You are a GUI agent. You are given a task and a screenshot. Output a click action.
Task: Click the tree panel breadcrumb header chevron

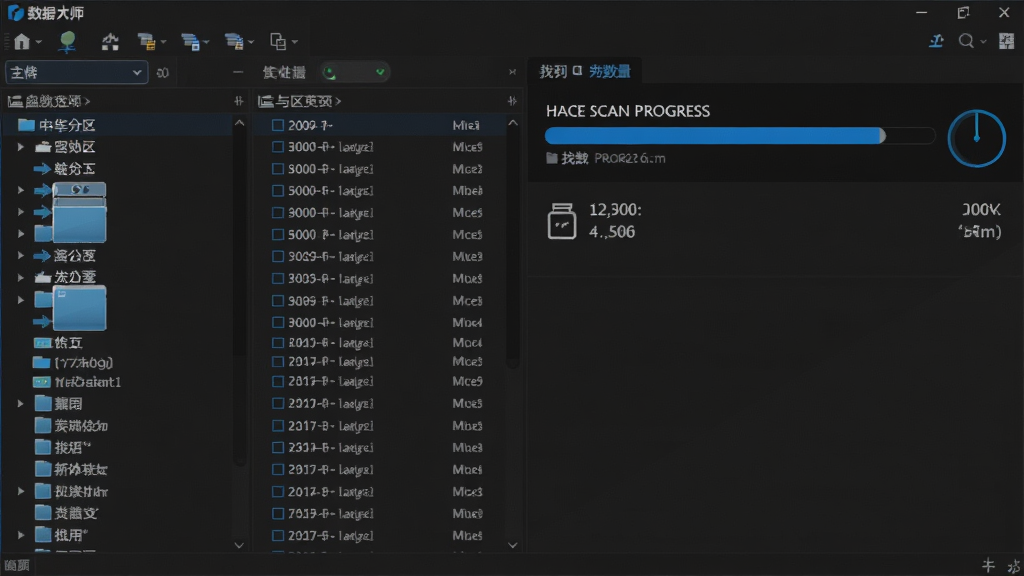[87, 101]
